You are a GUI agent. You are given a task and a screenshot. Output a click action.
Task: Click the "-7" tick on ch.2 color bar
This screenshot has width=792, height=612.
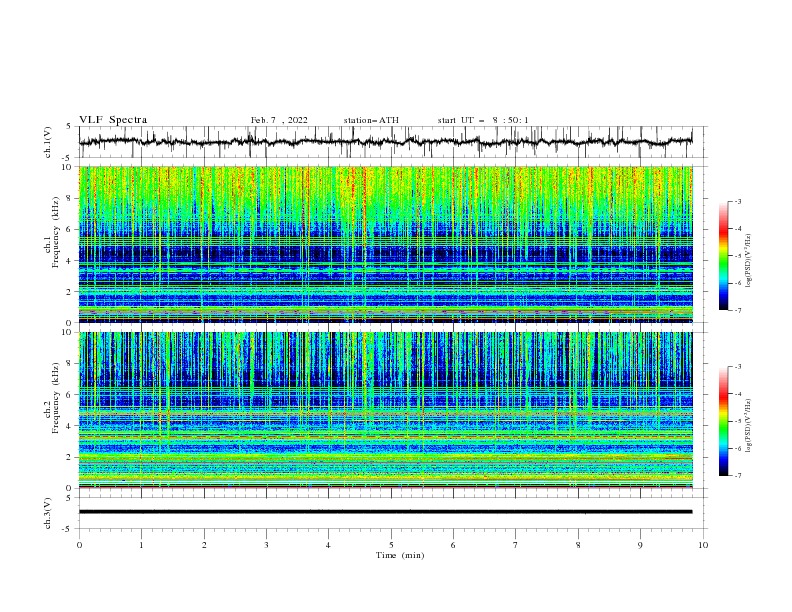pyautogui.click(x=737, y=475)
